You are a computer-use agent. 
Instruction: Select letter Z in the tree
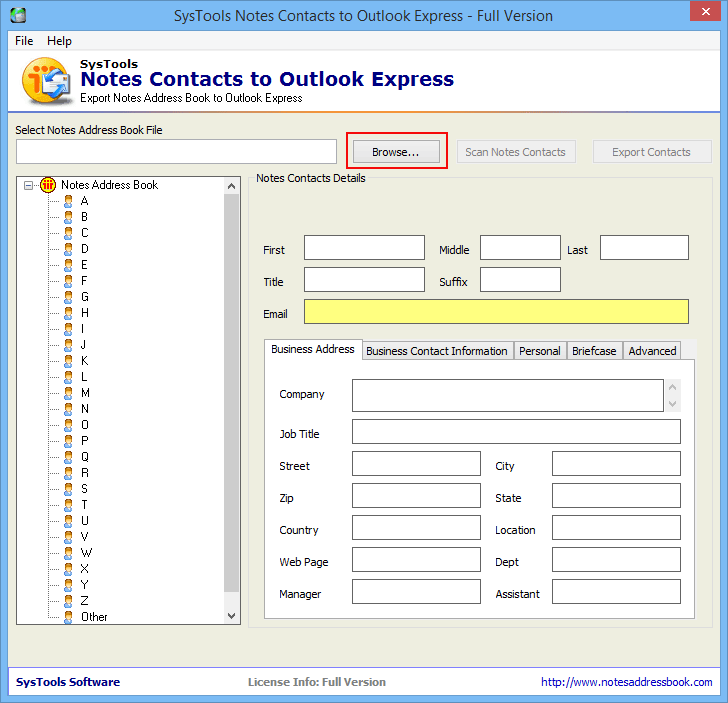(x=84, y=601)
